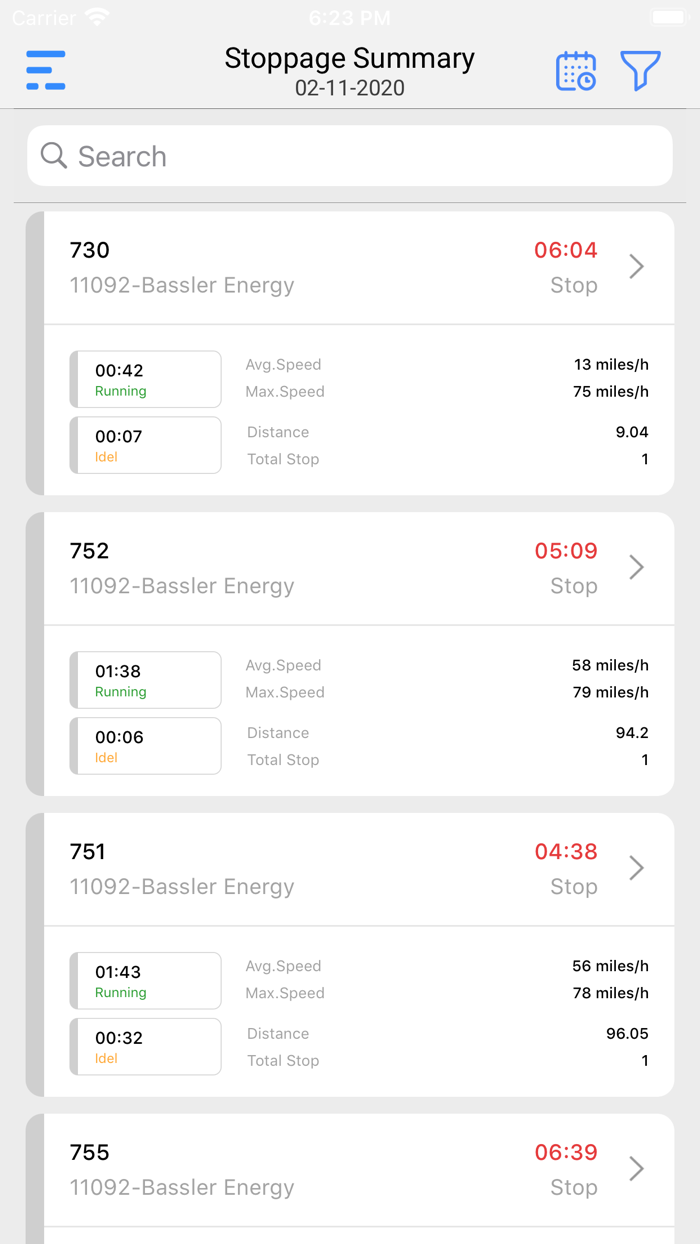Open the date picker calendar icon
Viewport: 700px width, 1244px height.
pos(575,71)
